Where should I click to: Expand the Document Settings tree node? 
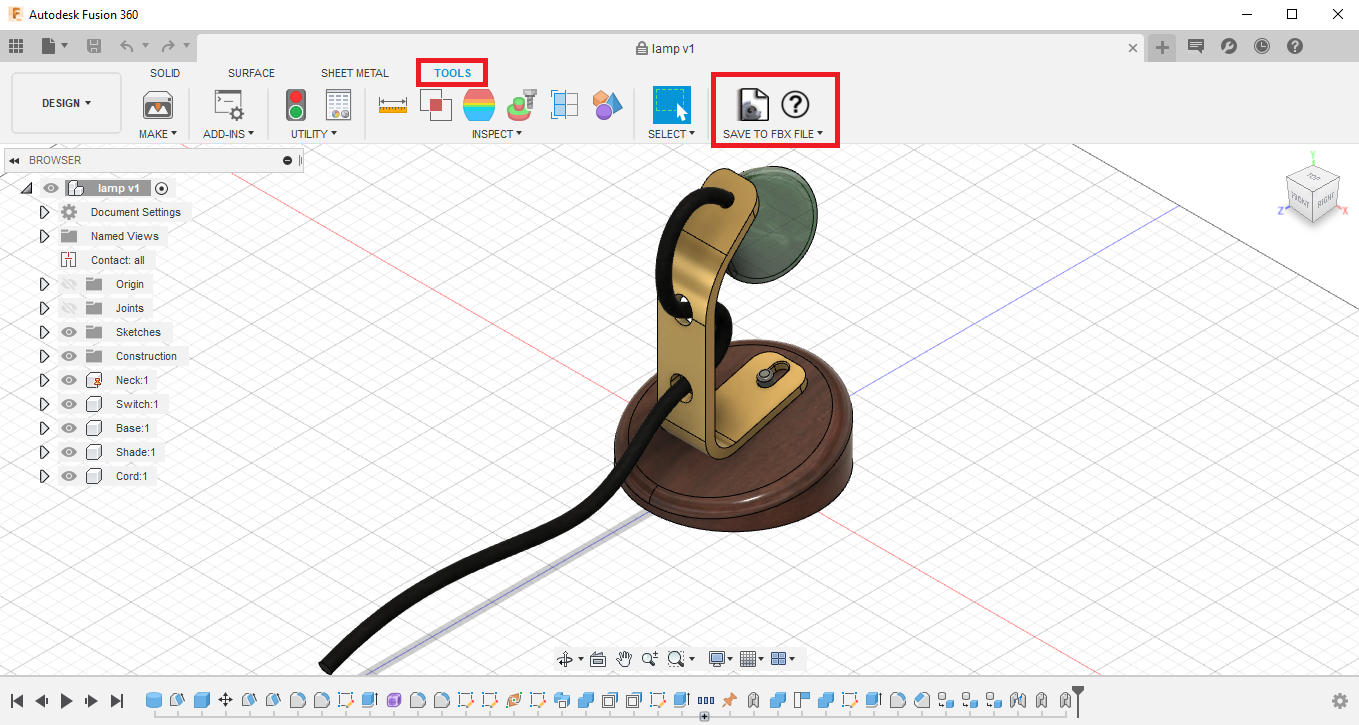click(x=44, y=212)
